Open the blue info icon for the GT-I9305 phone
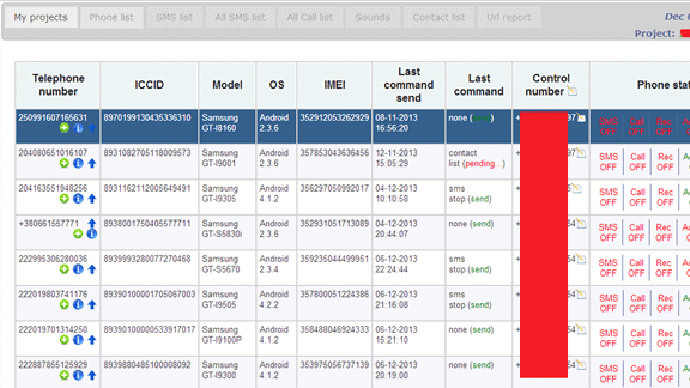This screenshot has width=690, height=388. [78, 199]
